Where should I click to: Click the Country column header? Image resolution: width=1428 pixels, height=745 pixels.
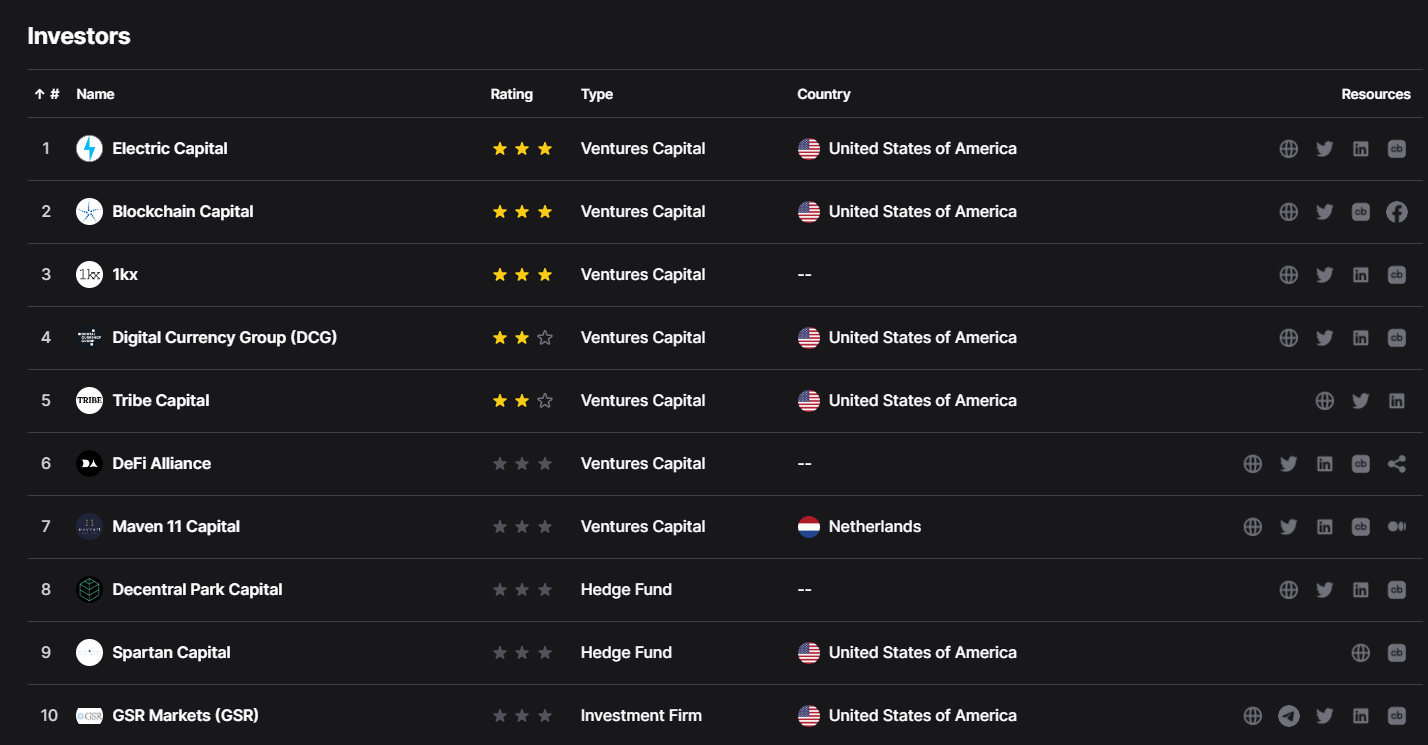point(823,94)
